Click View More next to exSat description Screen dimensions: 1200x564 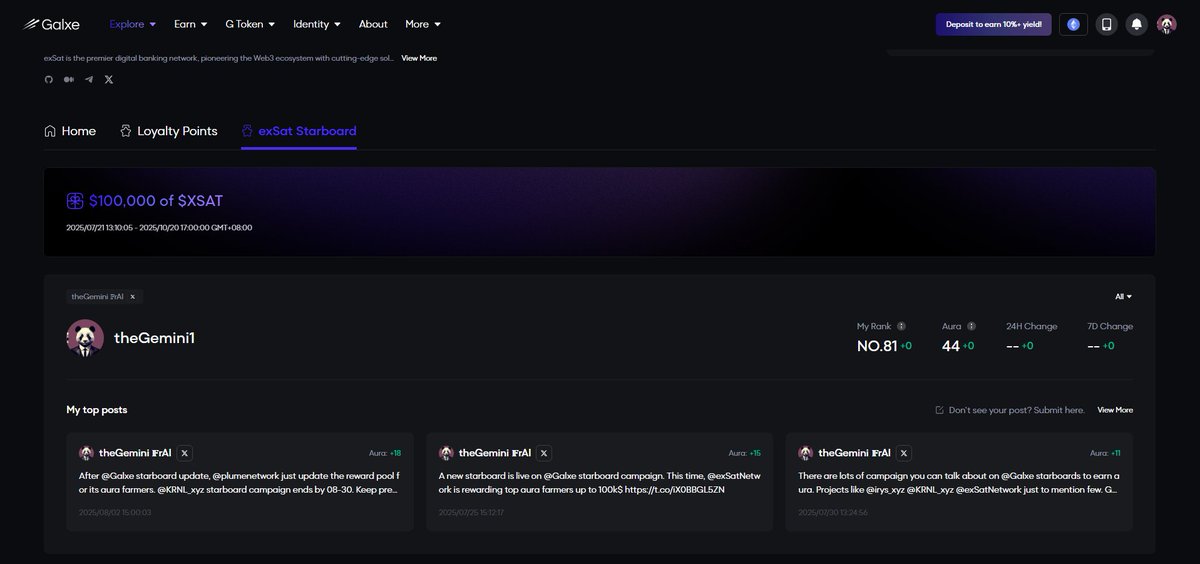click(x=419, y=58)
